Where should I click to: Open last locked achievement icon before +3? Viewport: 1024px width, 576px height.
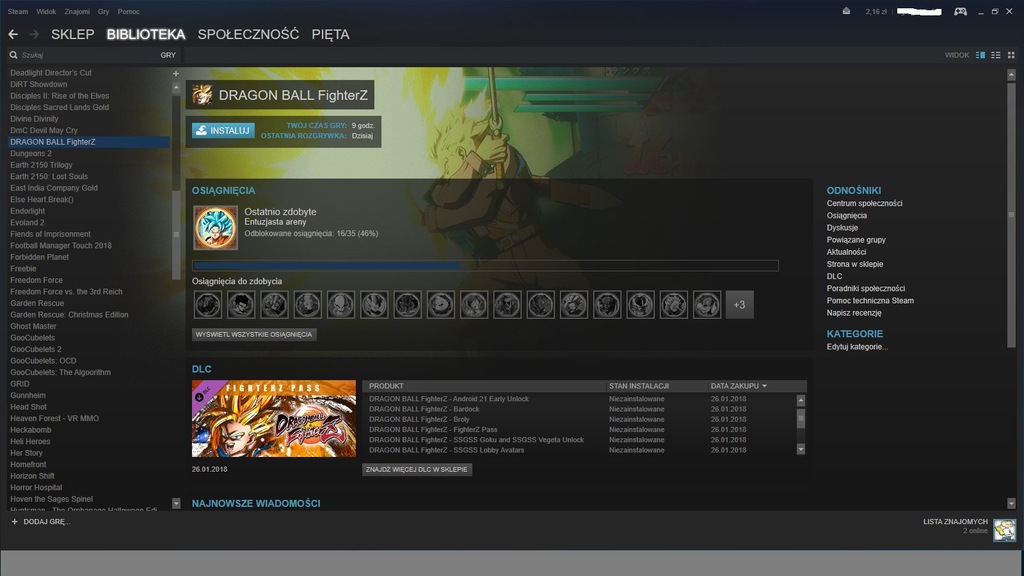tap(707, 305)
